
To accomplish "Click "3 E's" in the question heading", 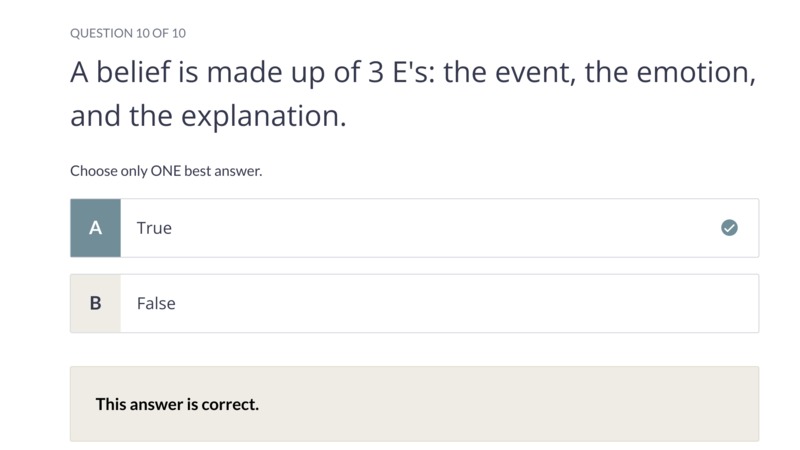I will coord(401,71).
